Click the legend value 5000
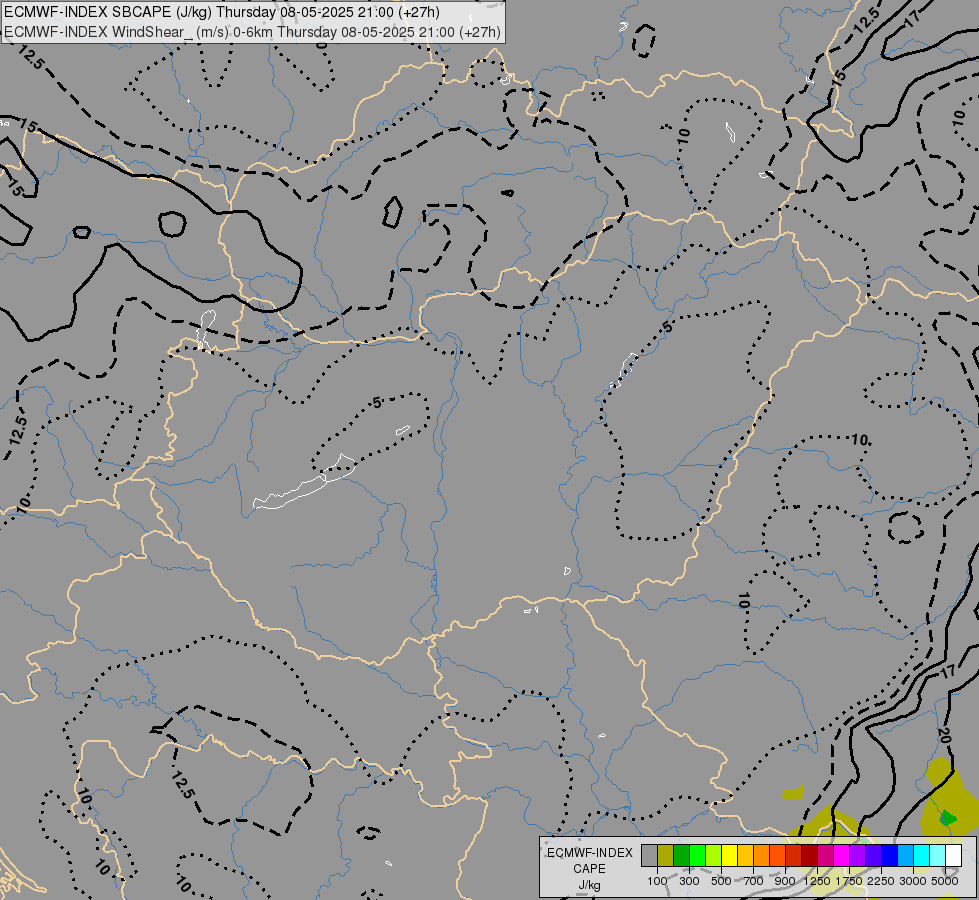 coord(945,881)
